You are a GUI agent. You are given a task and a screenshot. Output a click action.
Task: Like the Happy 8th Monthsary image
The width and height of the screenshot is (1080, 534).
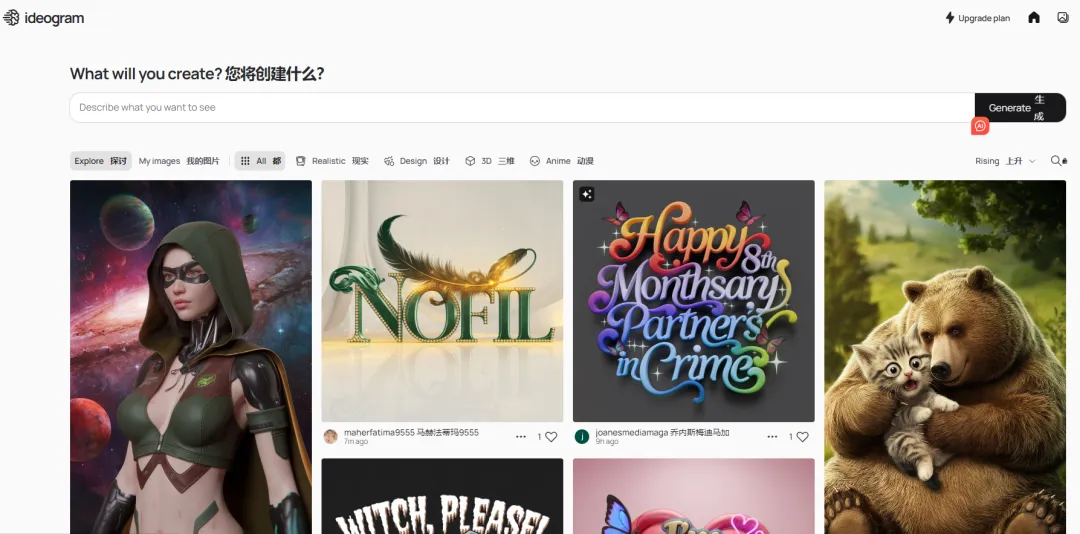802,437
